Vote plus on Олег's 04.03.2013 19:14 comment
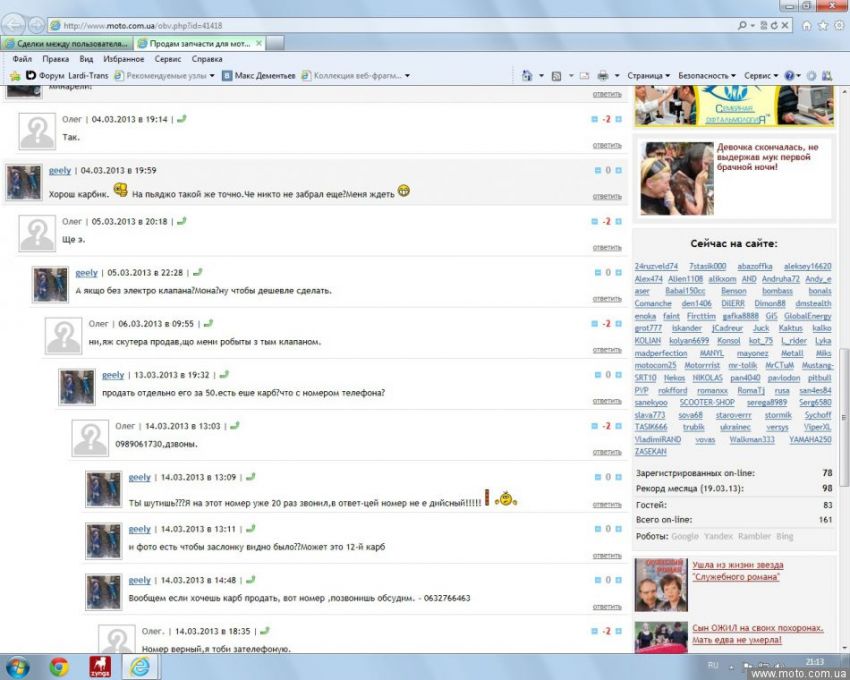Screen dimensions: 850x680 pyautogui.click(x=619, y=119)
